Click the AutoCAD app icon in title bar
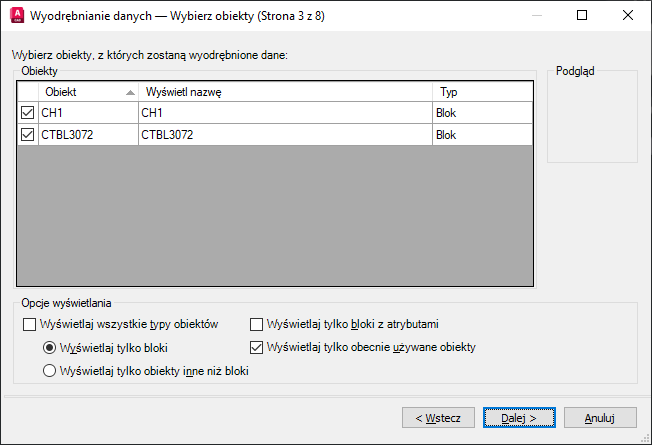This screenshot has height=445, width=652. click(17, 15)
